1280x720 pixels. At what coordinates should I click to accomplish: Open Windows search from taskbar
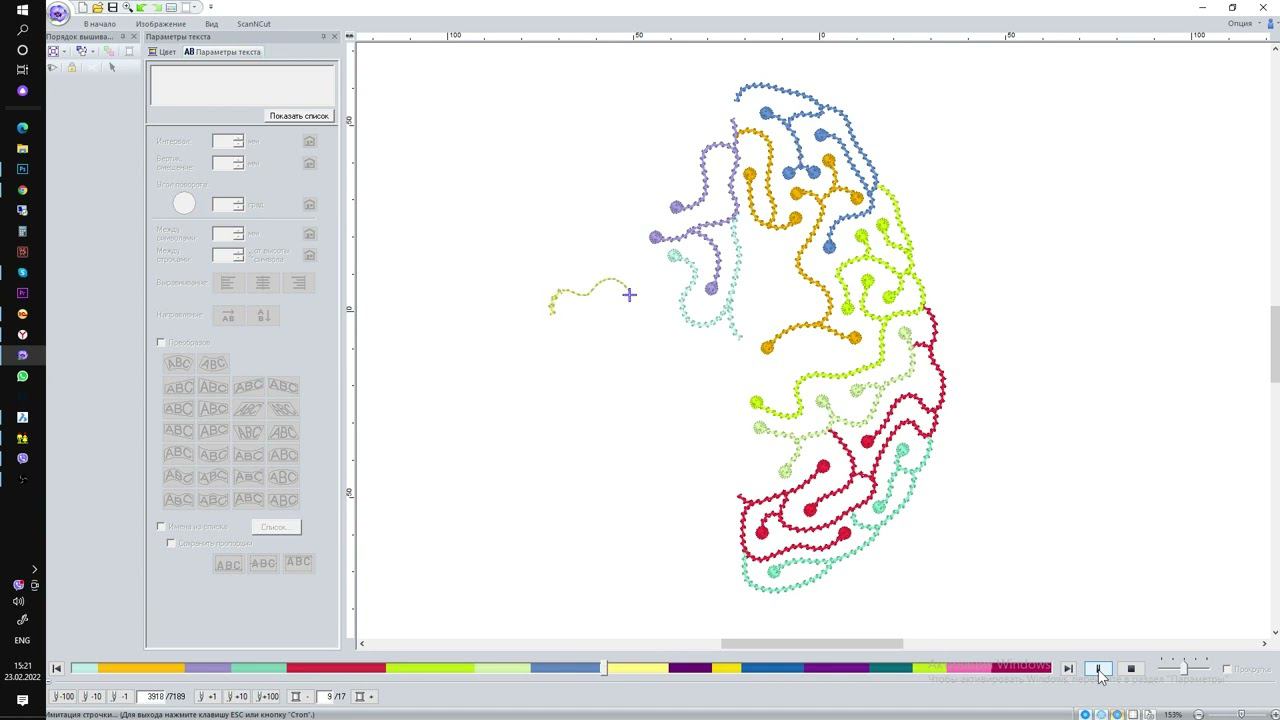[22, 29]
